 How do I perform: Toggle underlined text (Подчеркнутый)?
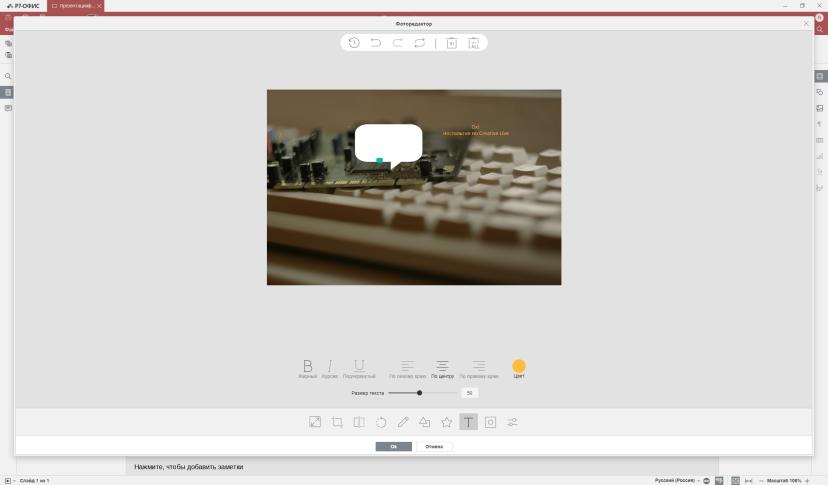(x=359, y=369)
